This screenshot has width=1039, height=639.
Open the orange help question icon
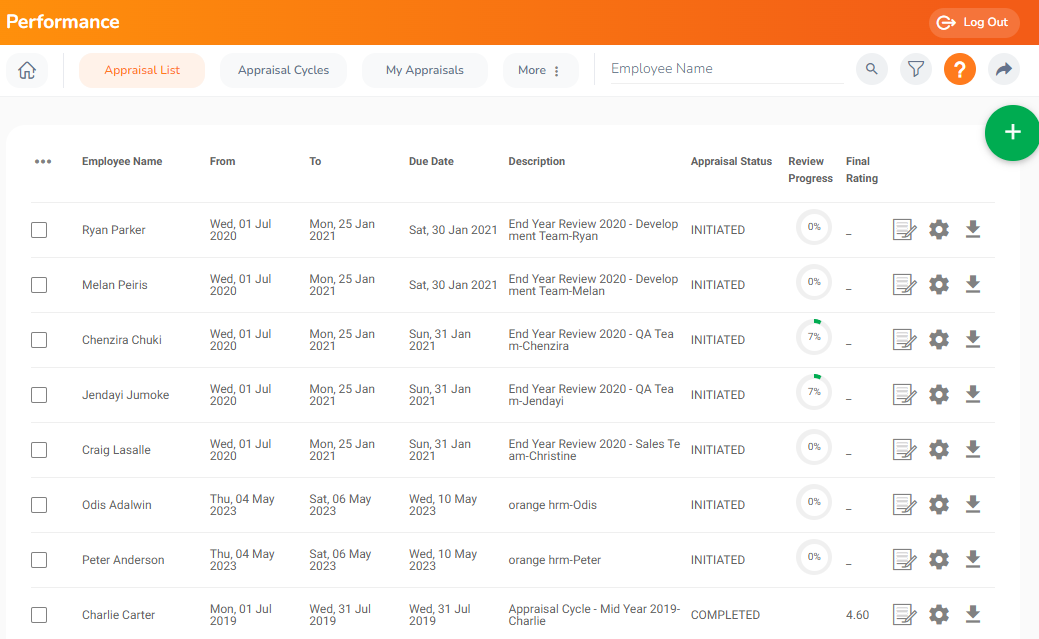pos(959,69)
